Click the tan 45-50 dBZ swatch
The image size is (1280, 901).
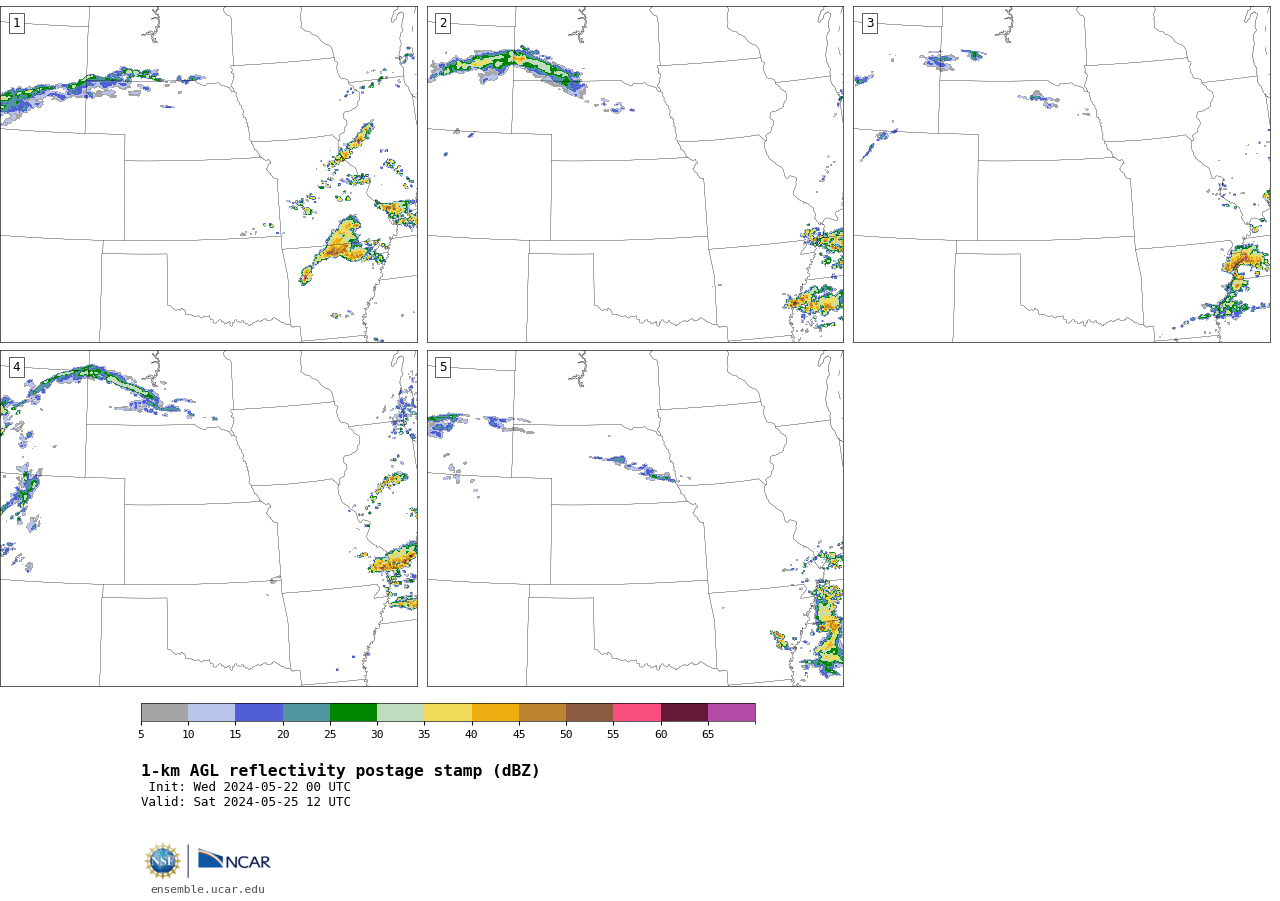[542, 713]
